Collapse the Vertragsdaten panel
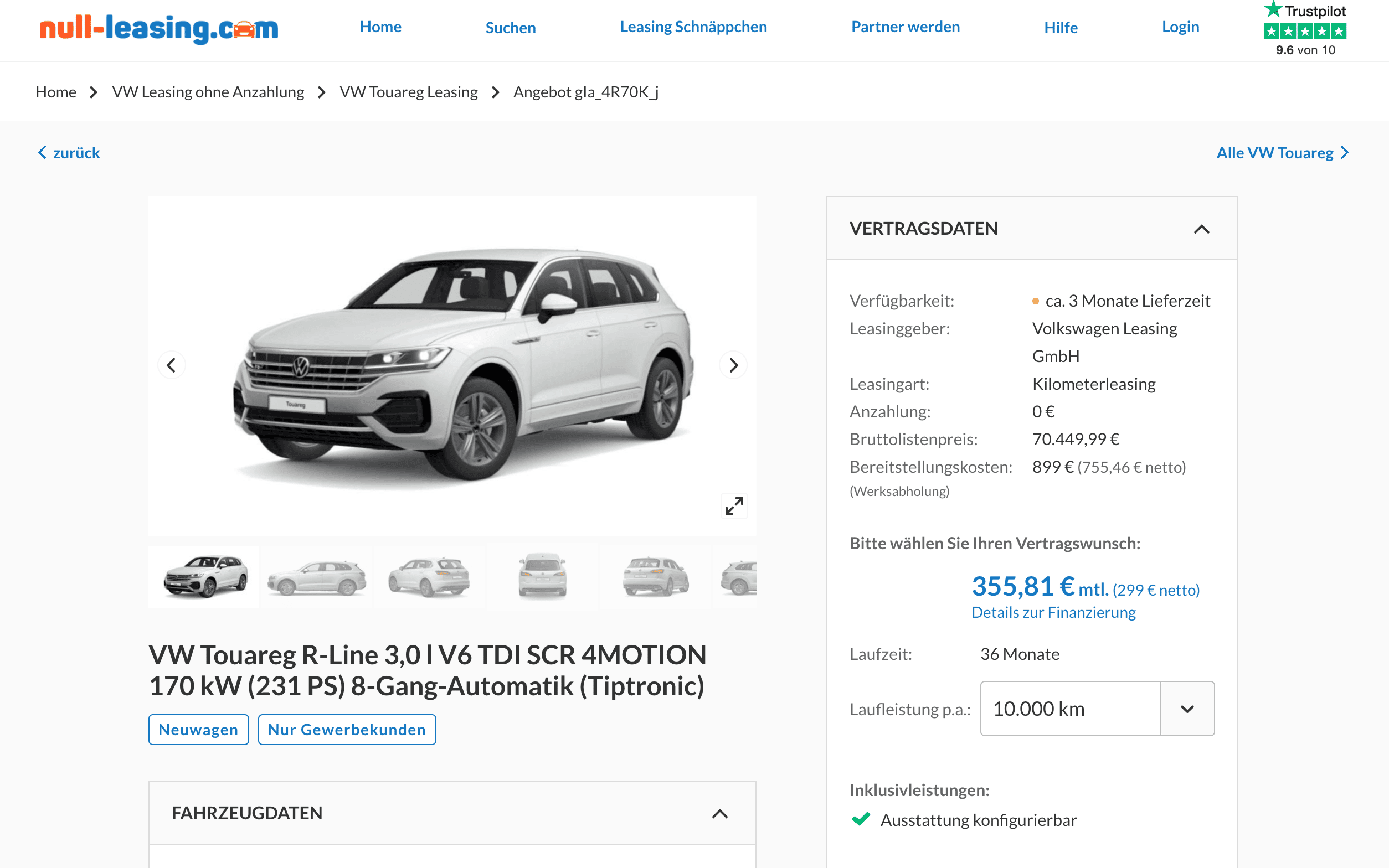1389x868 pixels. pyautogui.click(x=1201, y=229)
